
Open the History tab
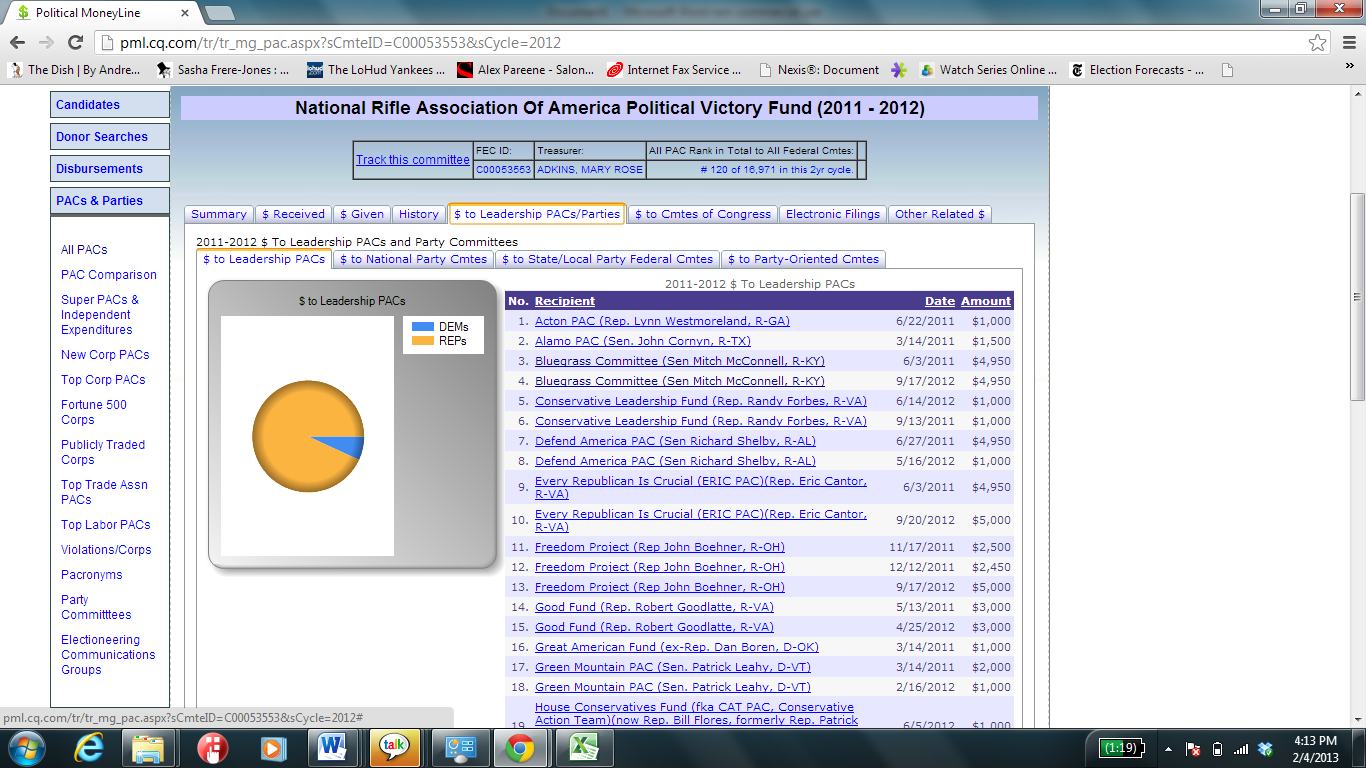(x=418, y=214)
